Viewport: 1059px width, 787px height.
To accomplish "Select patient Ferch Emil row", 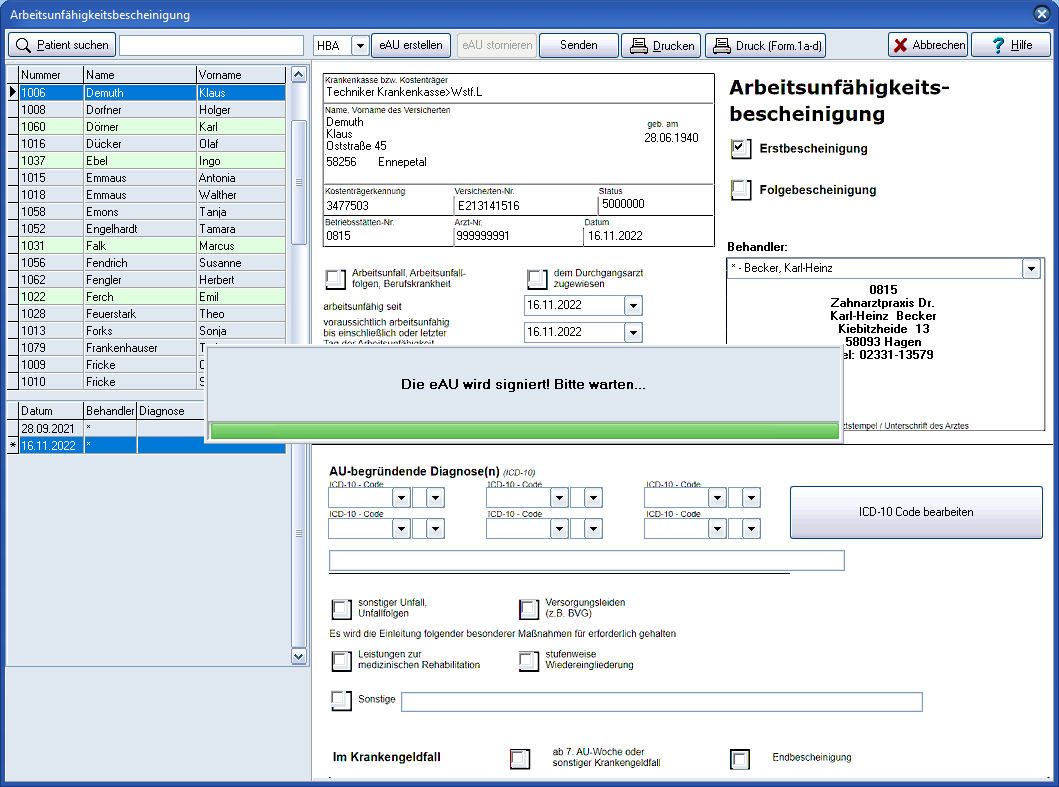I will tap(152, 297).
